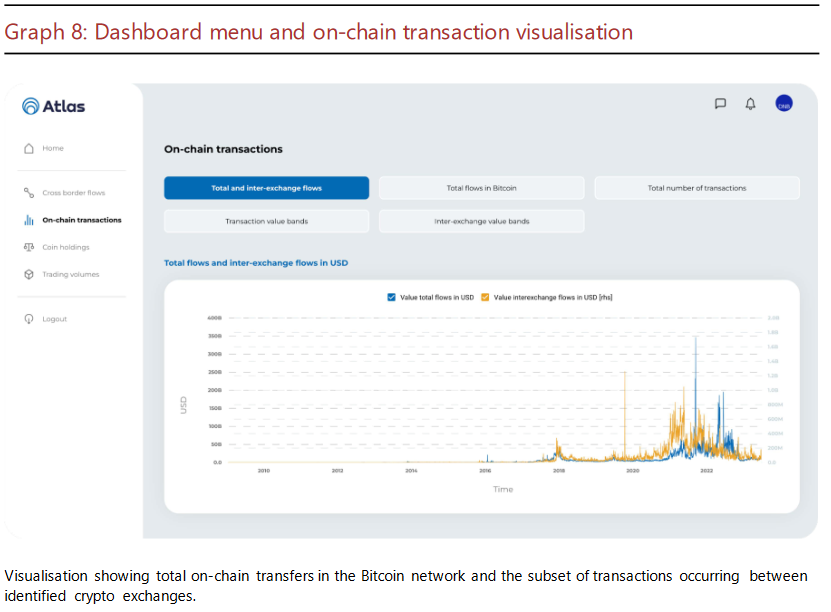Screen dimensions: 831x612
Task: Uncheck Value total flows in USD
Action: [x=392, y=297]
